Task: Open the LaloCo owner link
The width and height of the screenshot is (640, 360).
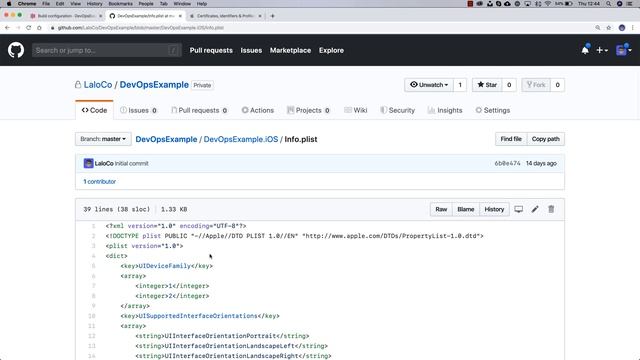Action: 98,85
